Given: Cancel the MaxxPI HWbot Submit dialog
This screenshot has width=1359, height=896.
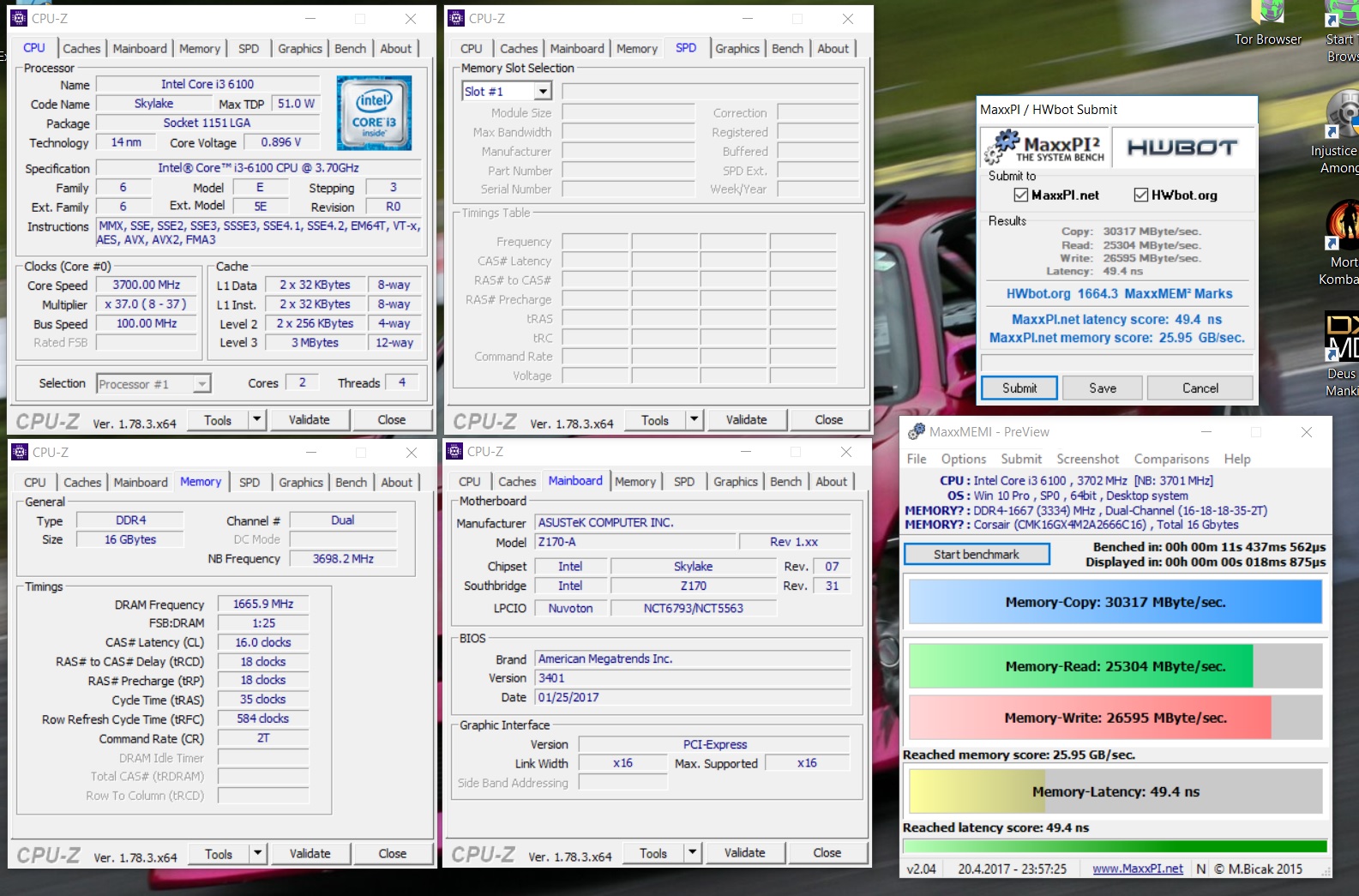Looking at the screenshot, I should pos(1200,388).
